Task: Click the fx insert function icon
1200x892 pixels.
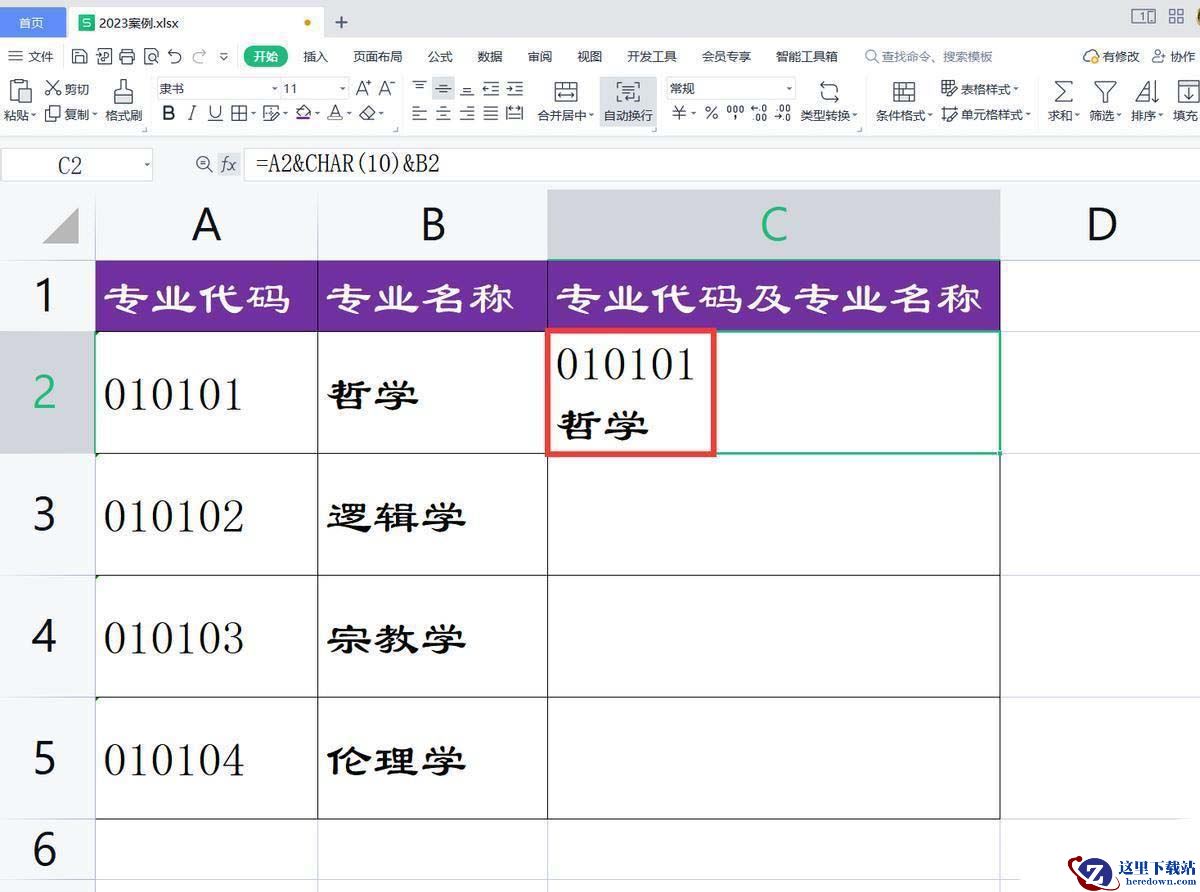Action: [229, 165]
